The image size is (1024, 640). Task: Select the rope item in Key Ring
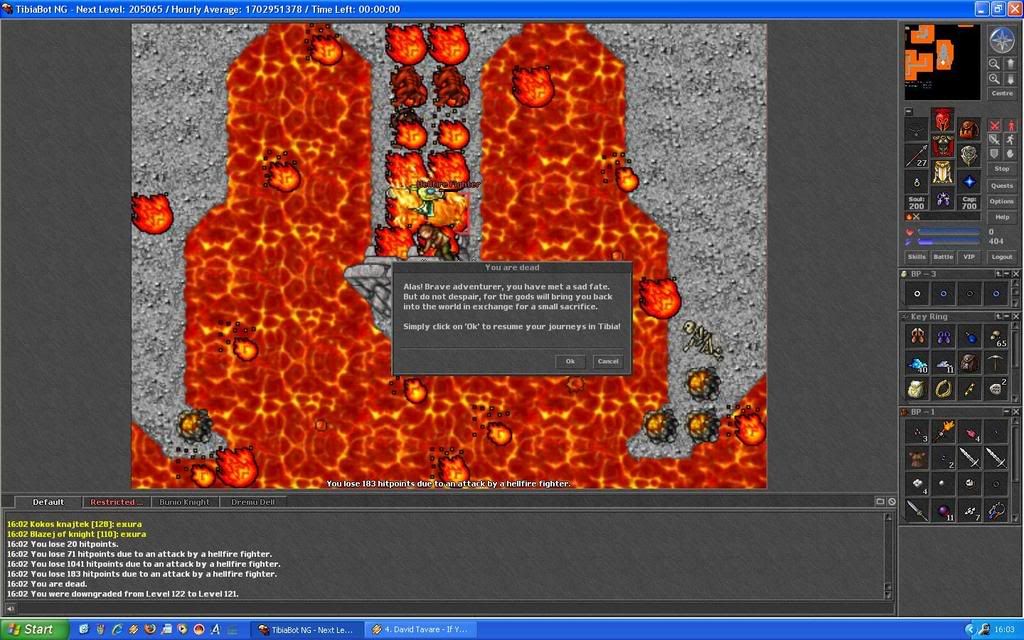943,389
